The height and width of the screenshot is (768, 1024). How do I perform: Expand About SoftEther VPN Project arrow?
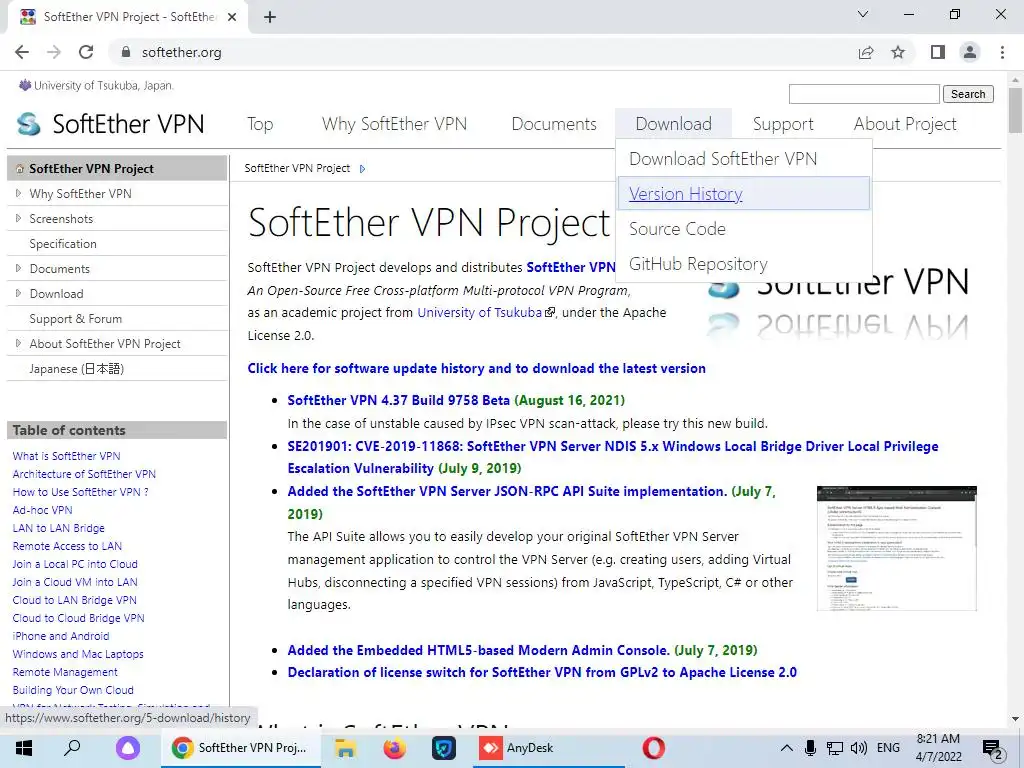pos(18,344)
